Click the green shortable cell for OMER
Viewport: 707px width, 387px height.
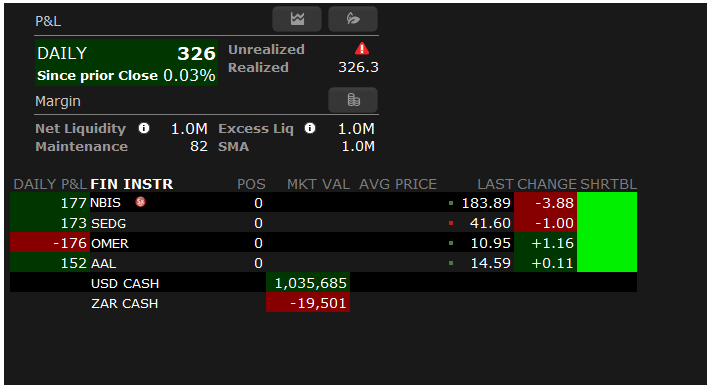607,242
